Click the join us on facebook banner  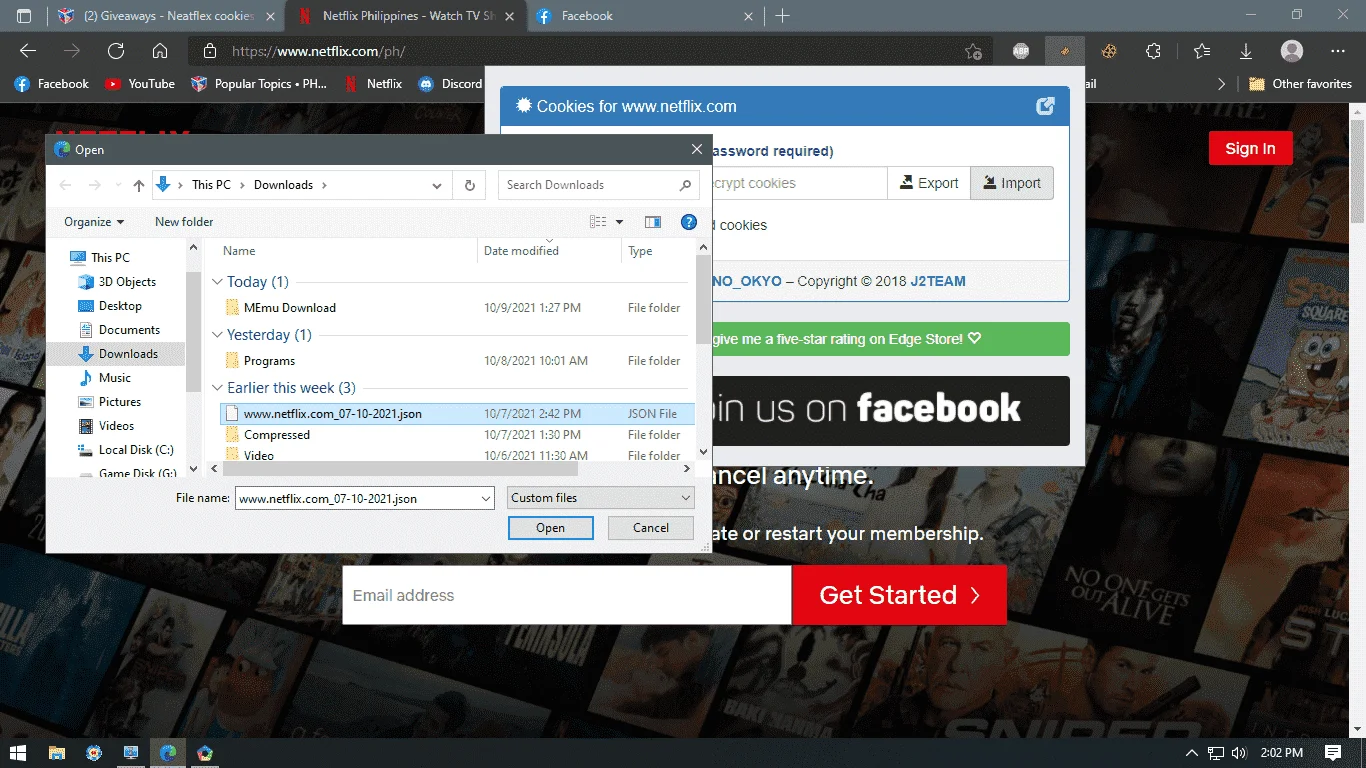pyautogui.click(x=890, y=410)
